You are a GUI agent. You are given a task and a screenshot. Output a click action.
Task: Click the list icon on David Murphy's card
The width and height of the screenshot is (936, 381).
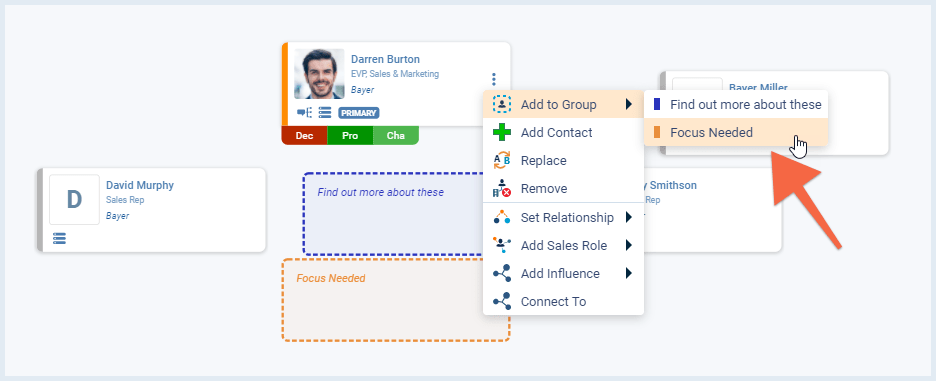(59, 238)
